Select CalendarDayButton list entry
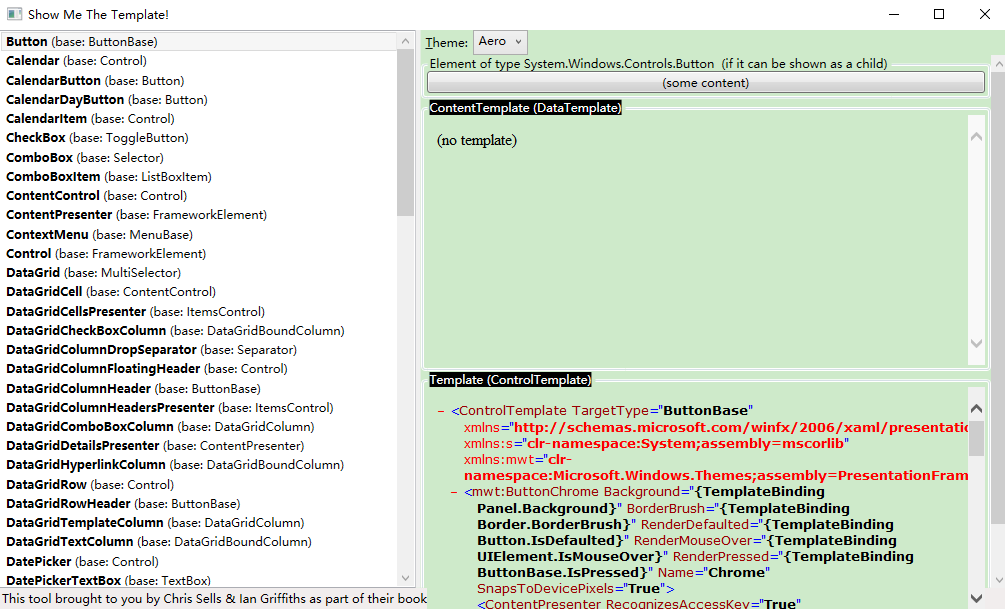Viewport: 1005px width, 609px height. pyautogui.click(x=199, y=99)
